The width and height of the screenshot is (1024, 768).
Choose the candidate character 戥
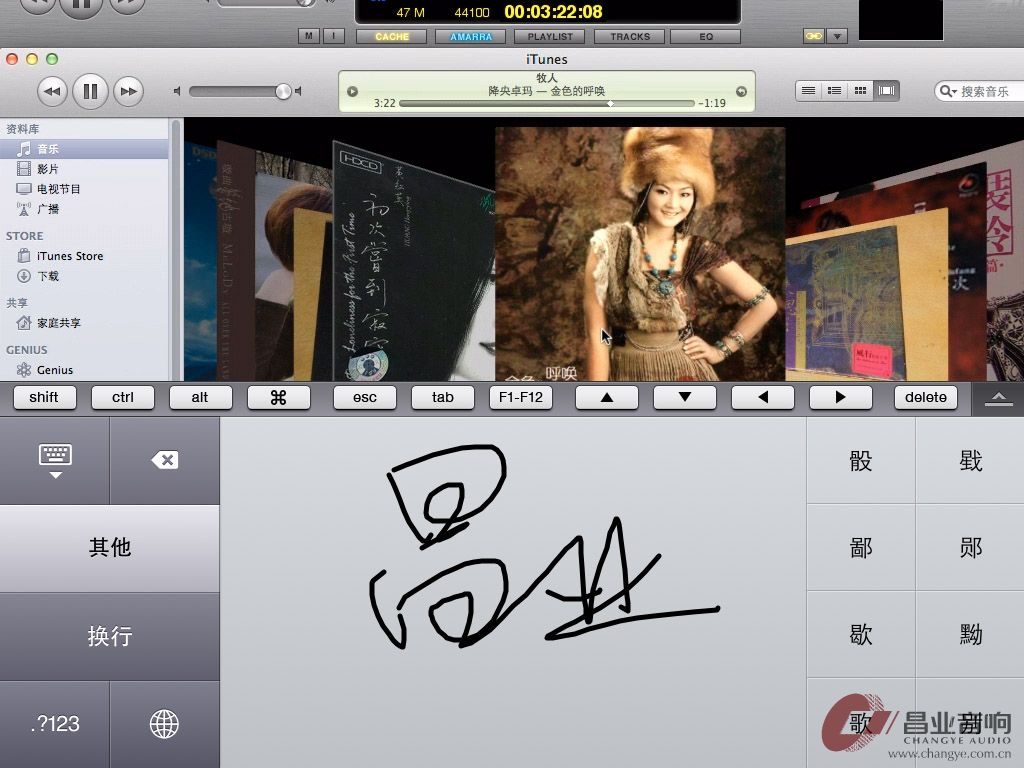coord(970,460)
